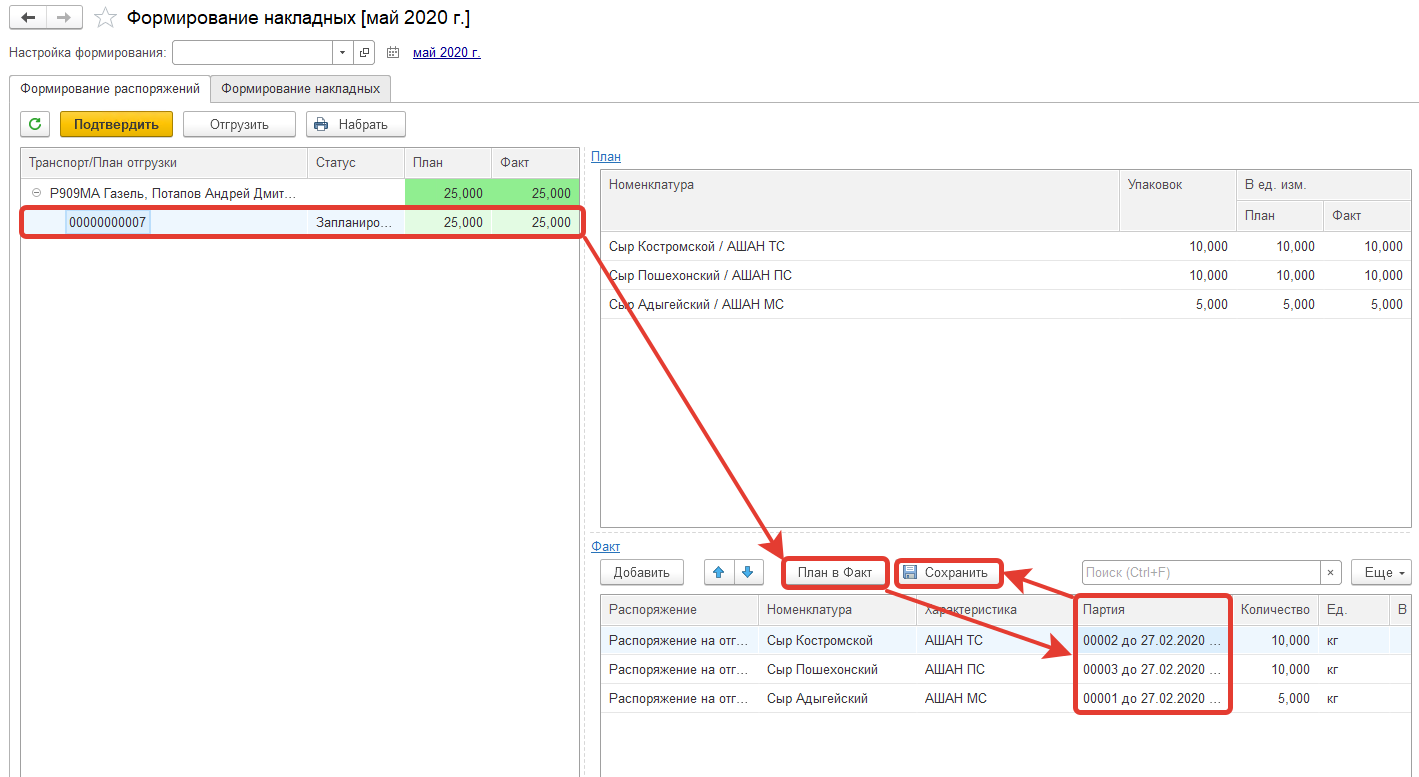Viewport: 1419px width, 777px height.
Task: Select shipment plan row 00000000007
Action: coord(108,222)
